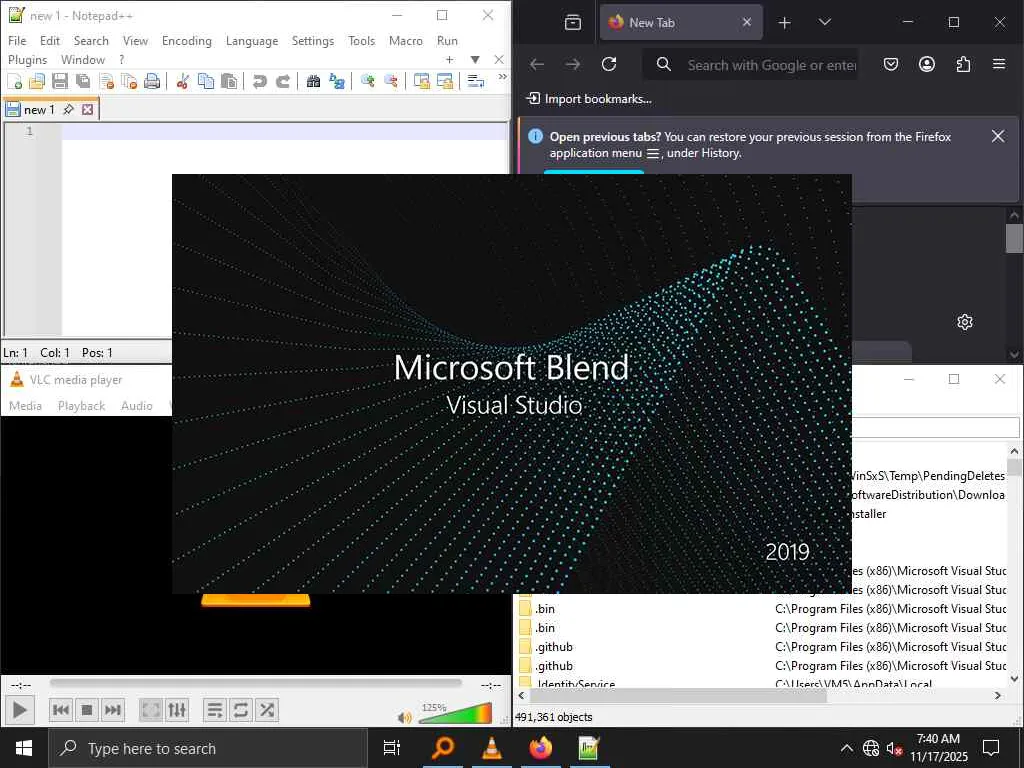Click the Open file icon in Notepad++ toolbar
The image size is (1024, 768).
[37, 81]
